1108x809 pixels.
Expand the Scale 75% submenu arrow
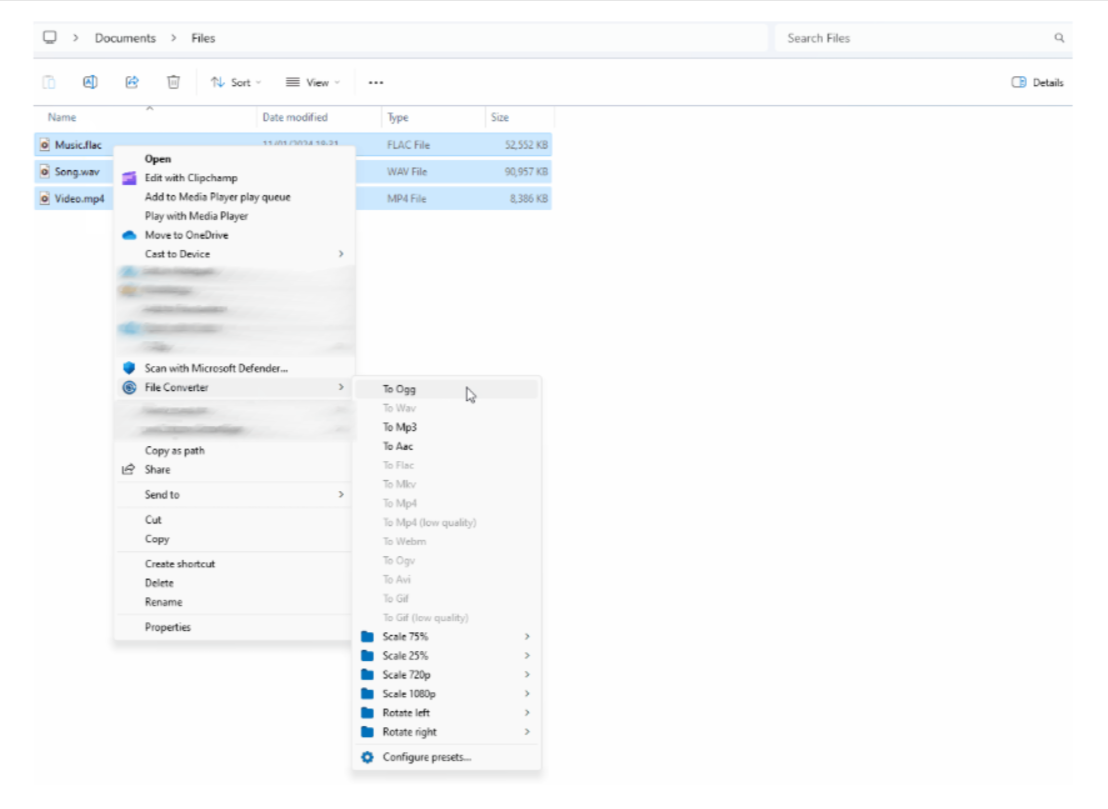point(527,637)
